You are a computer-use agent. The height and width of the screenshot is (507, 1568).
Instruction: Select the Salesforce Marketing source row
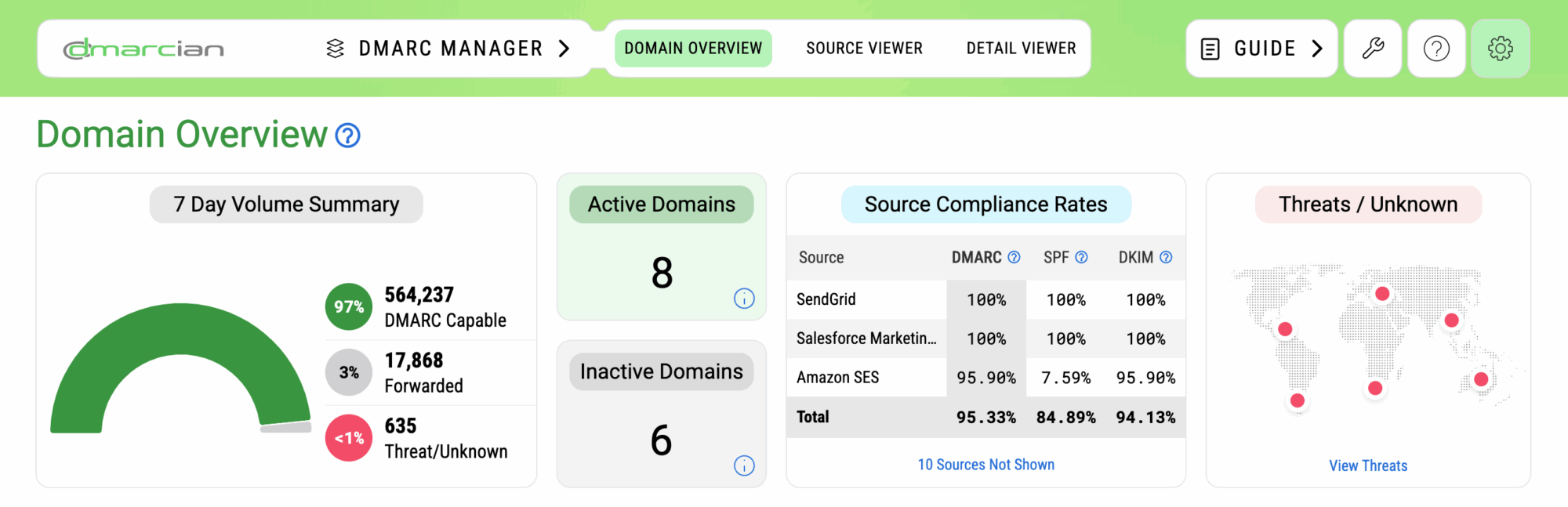click(986, 339)
